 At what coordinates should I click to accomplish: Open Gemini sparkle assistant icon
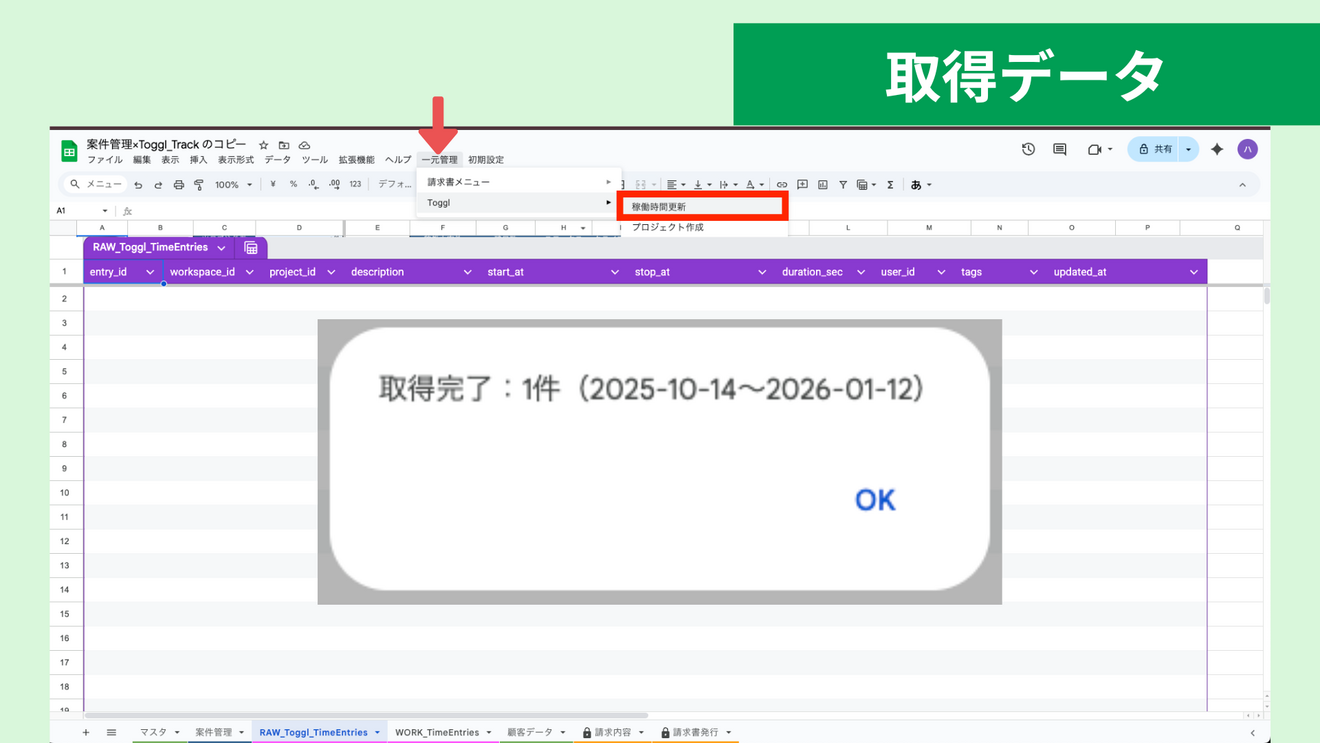click(1217, 149)
